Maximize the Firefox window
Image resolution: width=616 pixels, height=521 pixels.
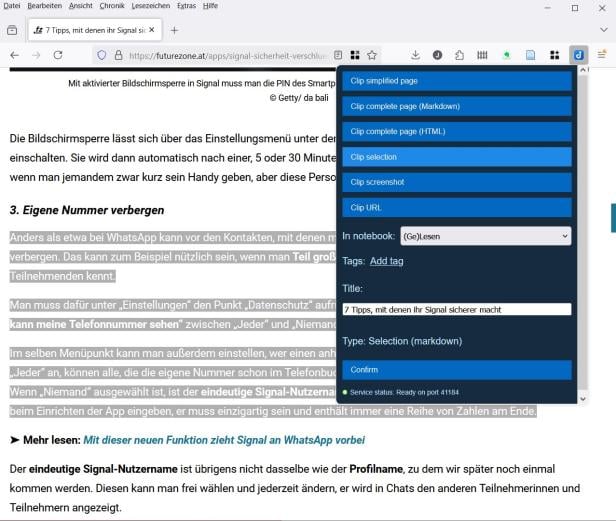point(575,8)
